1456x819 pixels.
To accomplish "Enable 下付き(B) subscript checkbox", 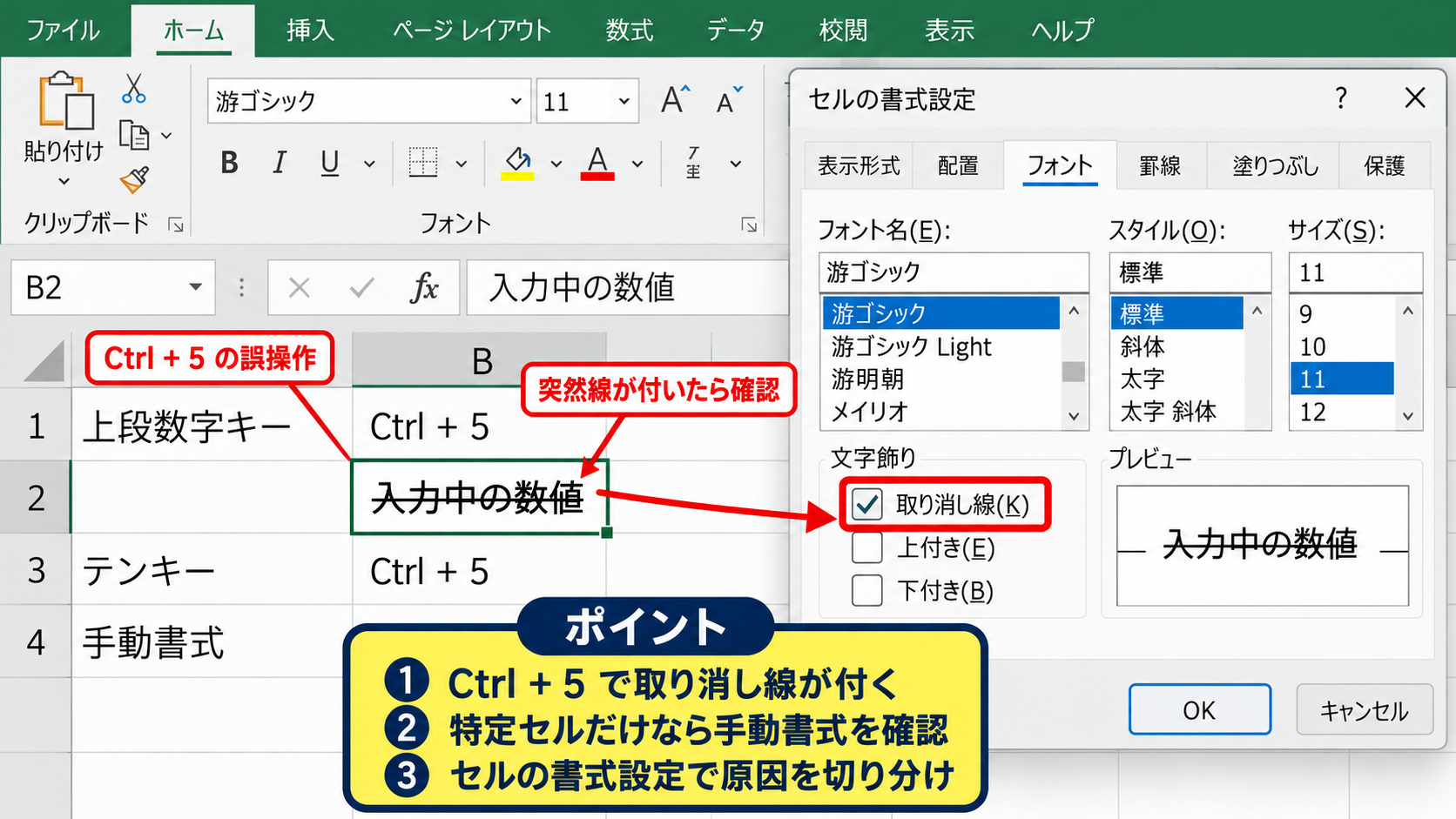I will 867,590.
